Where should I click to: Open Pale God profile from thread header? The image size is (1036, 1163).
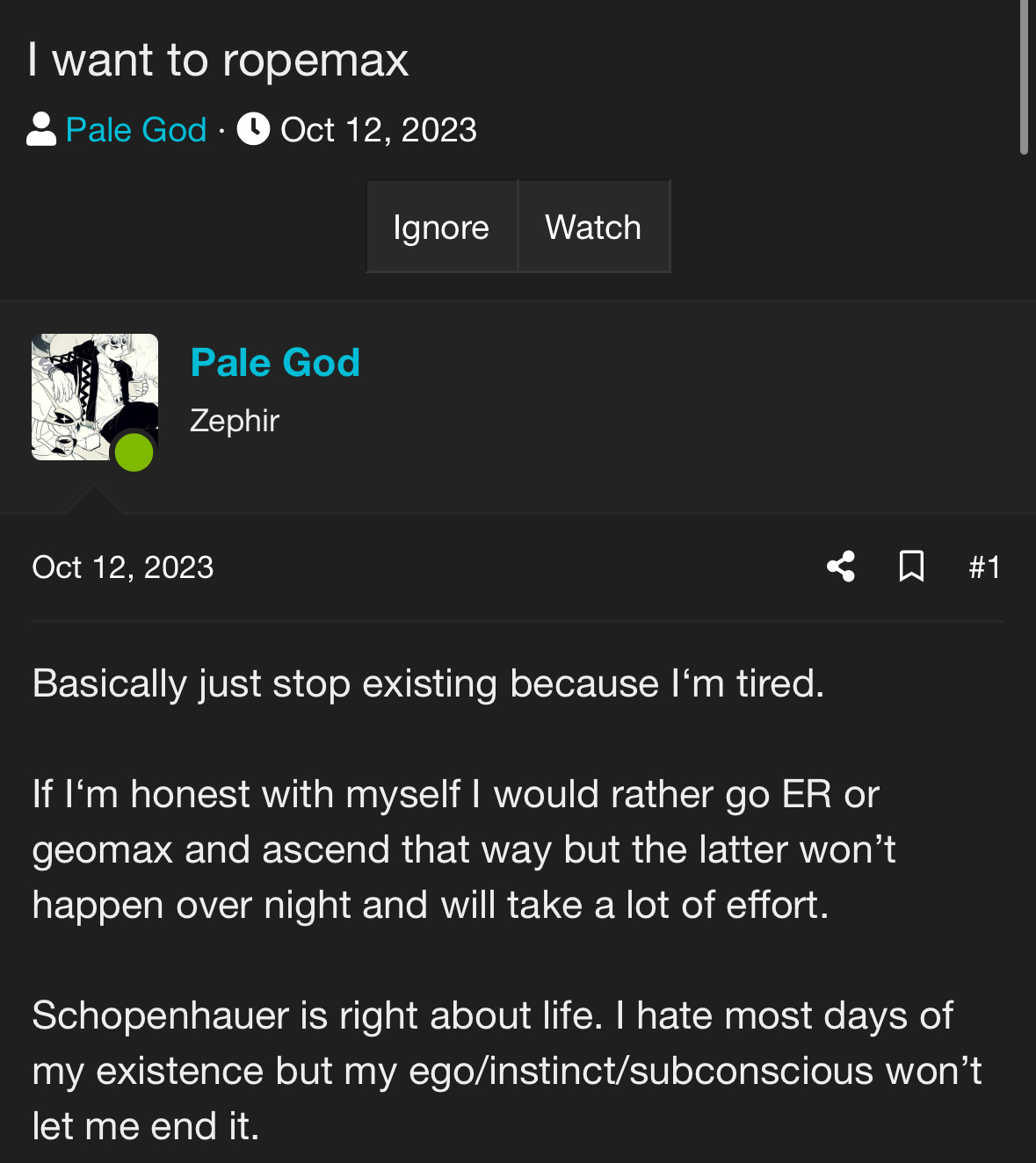coord(136,130)
